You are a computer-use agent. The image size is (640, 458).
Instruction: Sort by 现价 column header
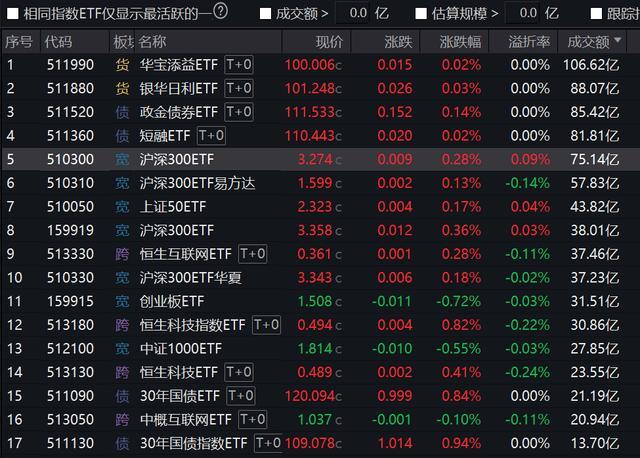(329, 42)
